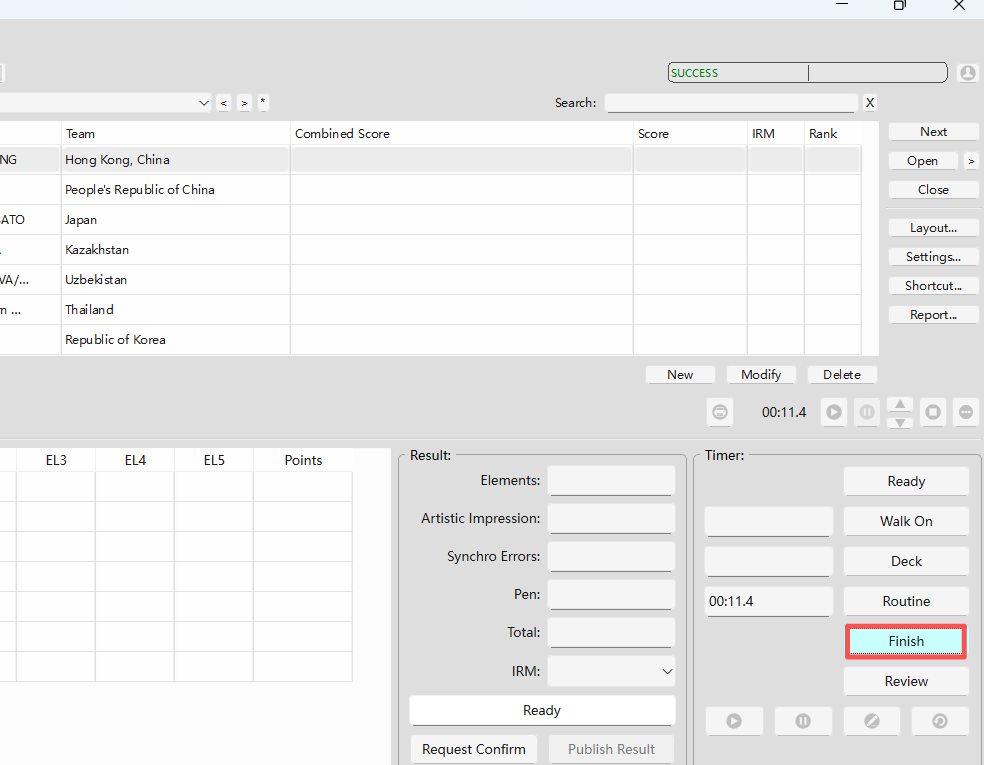Image resolution: width=984 pixels, height=765 pixels.
Task: Select the Japan team row
Action: [430, 220]
